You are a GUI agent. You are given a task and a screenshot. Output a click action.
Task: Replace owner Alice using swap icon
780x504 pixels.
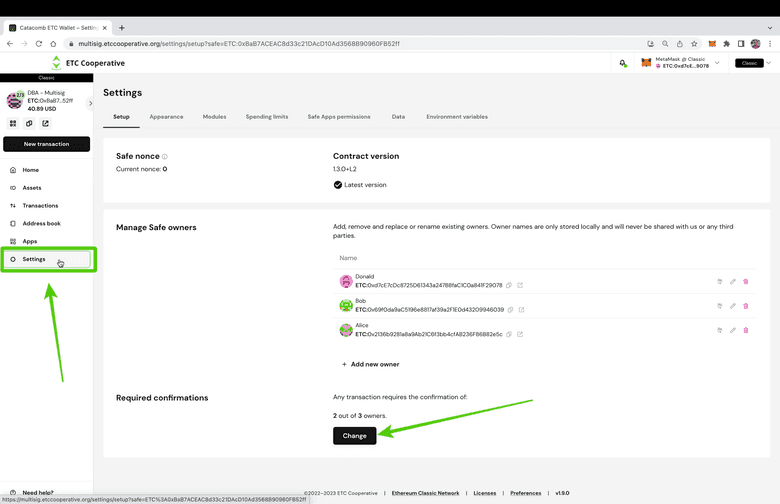(720, 330)
